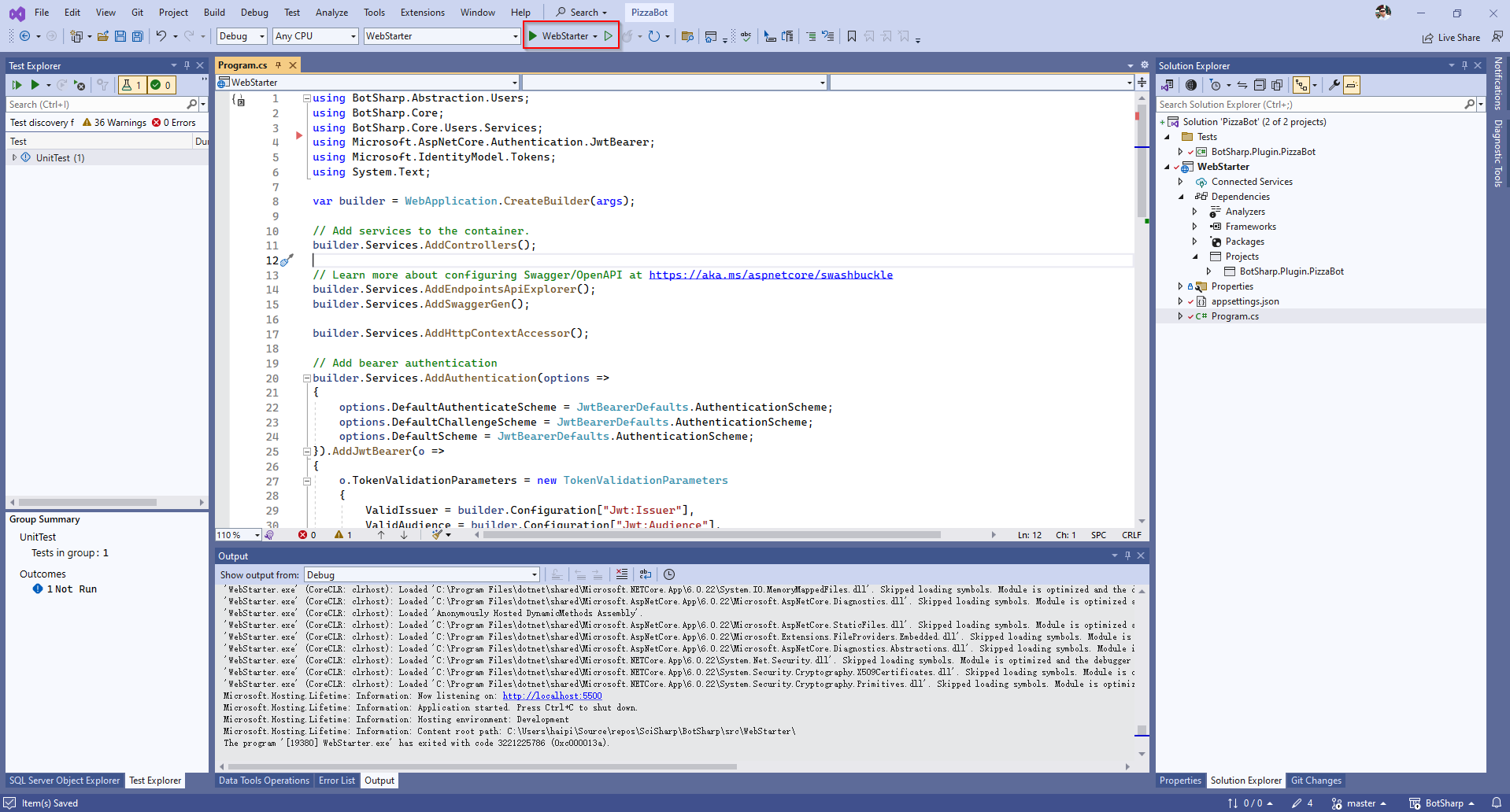
Task: Click the master branch in status bar
Action: click(x=1359, y=803)
